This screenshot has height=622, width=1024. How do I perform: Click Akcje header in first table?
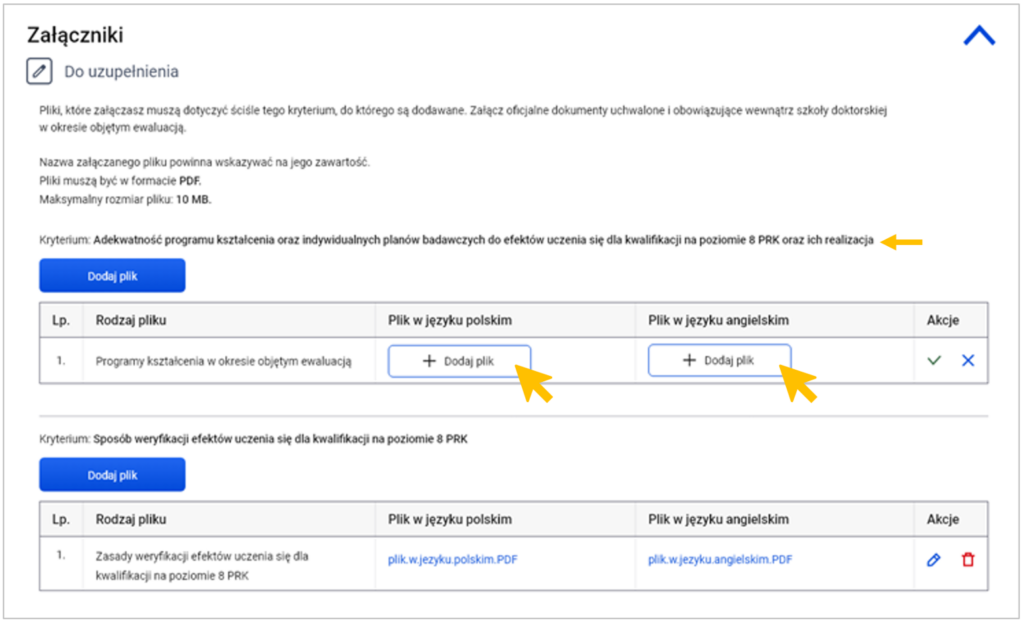coord(942,320)
